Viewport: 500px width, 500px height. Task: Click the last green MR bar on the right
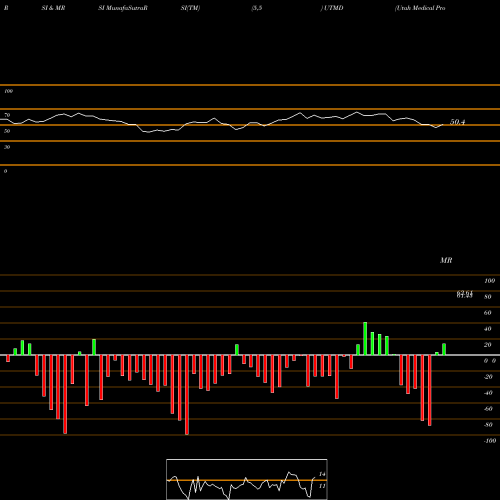point(444,349)
